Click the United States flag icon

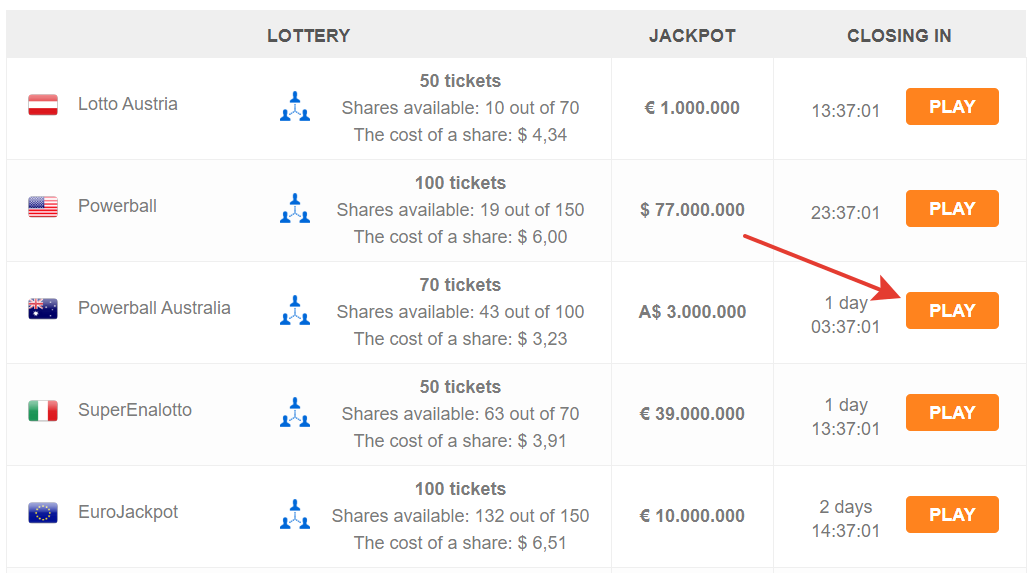[x=43, y=207]
